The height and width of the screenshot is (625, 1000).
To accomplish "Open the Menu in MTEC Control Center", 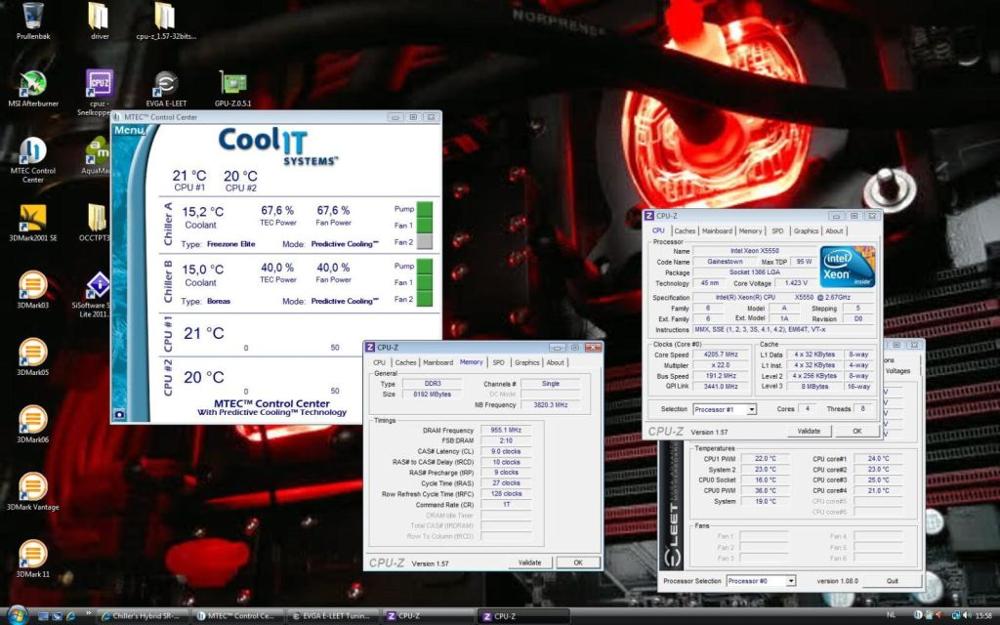I will tap(129, 130).
